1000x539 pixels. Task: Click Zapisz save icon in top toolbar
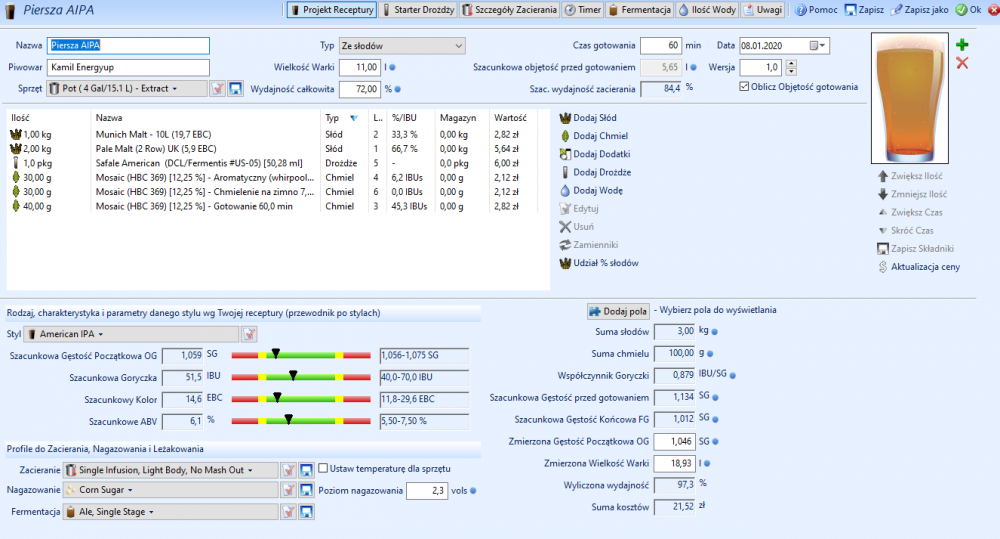click(850, 10)
